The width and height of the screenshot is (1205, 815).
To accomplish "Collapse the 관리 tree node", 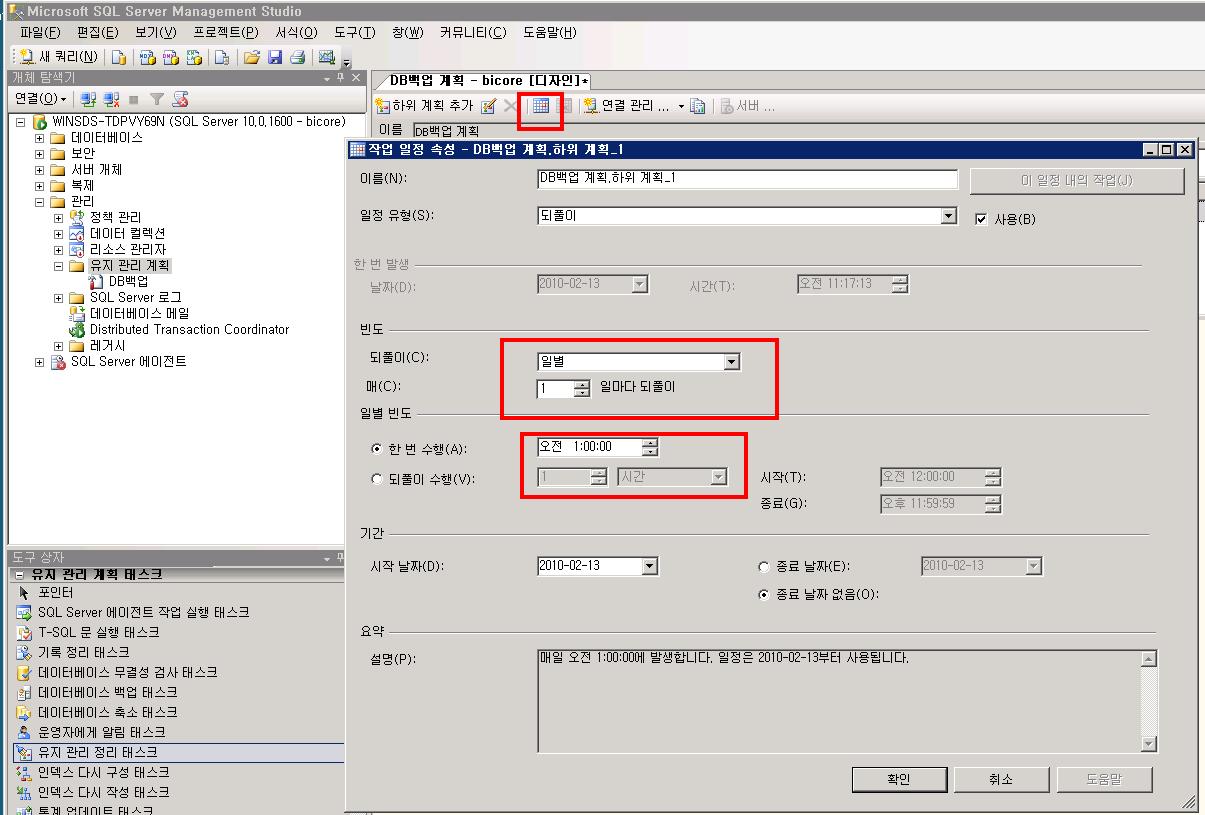I will 39,202.
